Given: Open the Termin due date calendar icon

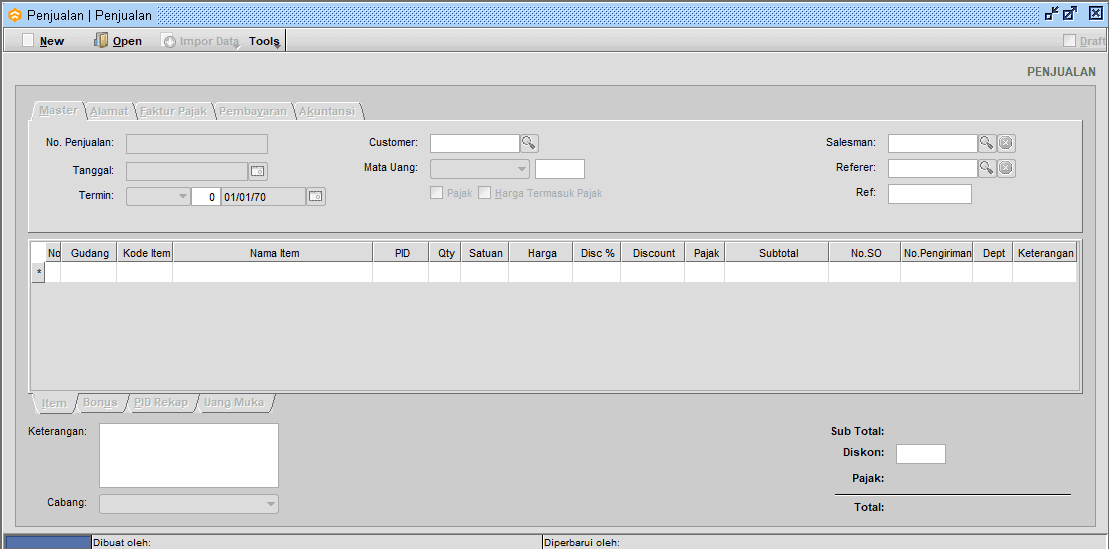Looking at the screenshot, I should click(x=316, y=197).
